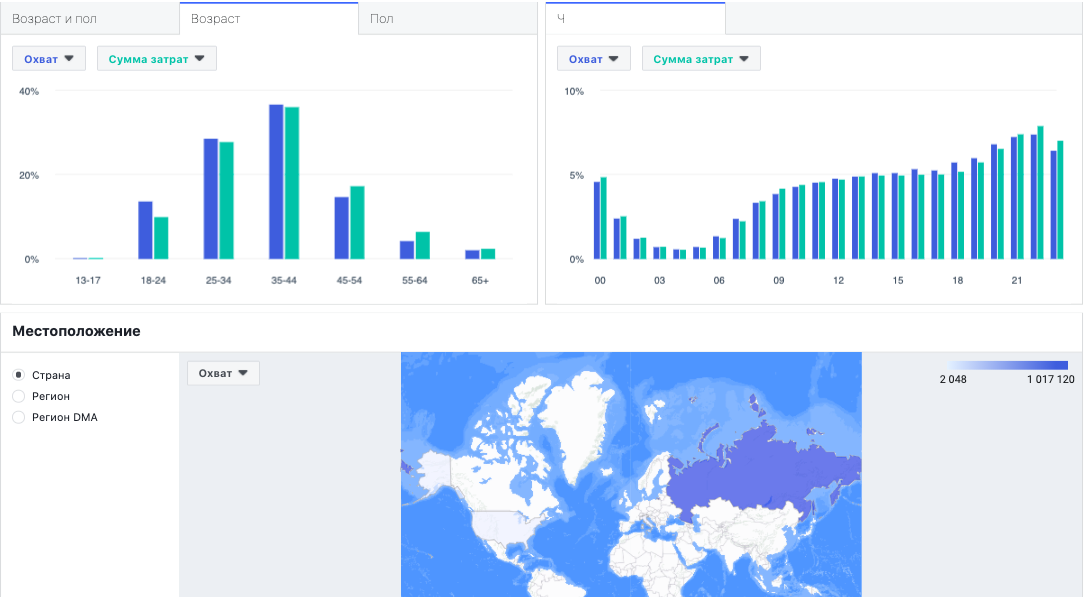Select the Страна radio button

click(19, 375)
